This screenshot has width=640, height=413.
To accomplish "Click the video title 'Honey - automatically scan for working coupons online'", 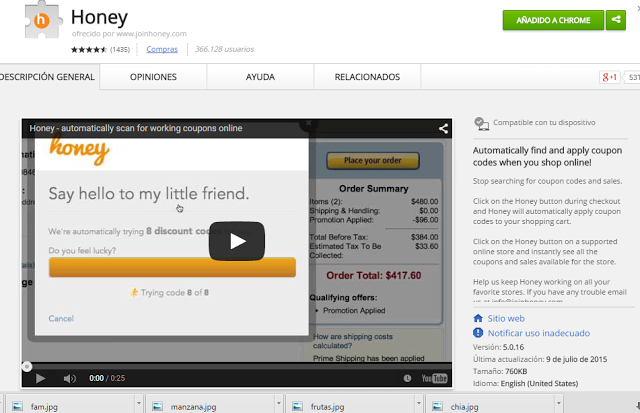I will tap(136, 128).
